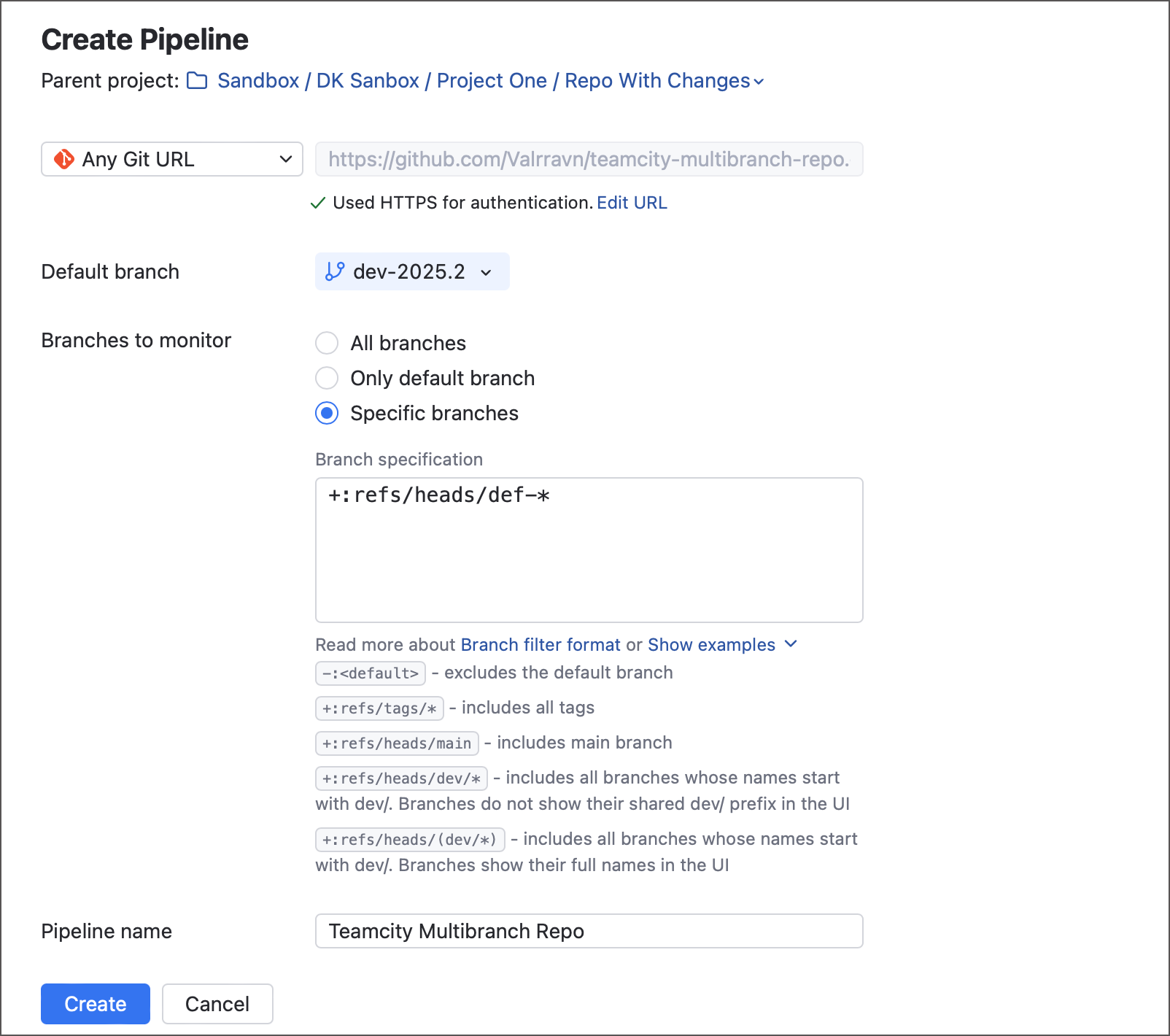
Task: Click the green checkmark beside HTTPS authentication message
Action: coord(317,203)
